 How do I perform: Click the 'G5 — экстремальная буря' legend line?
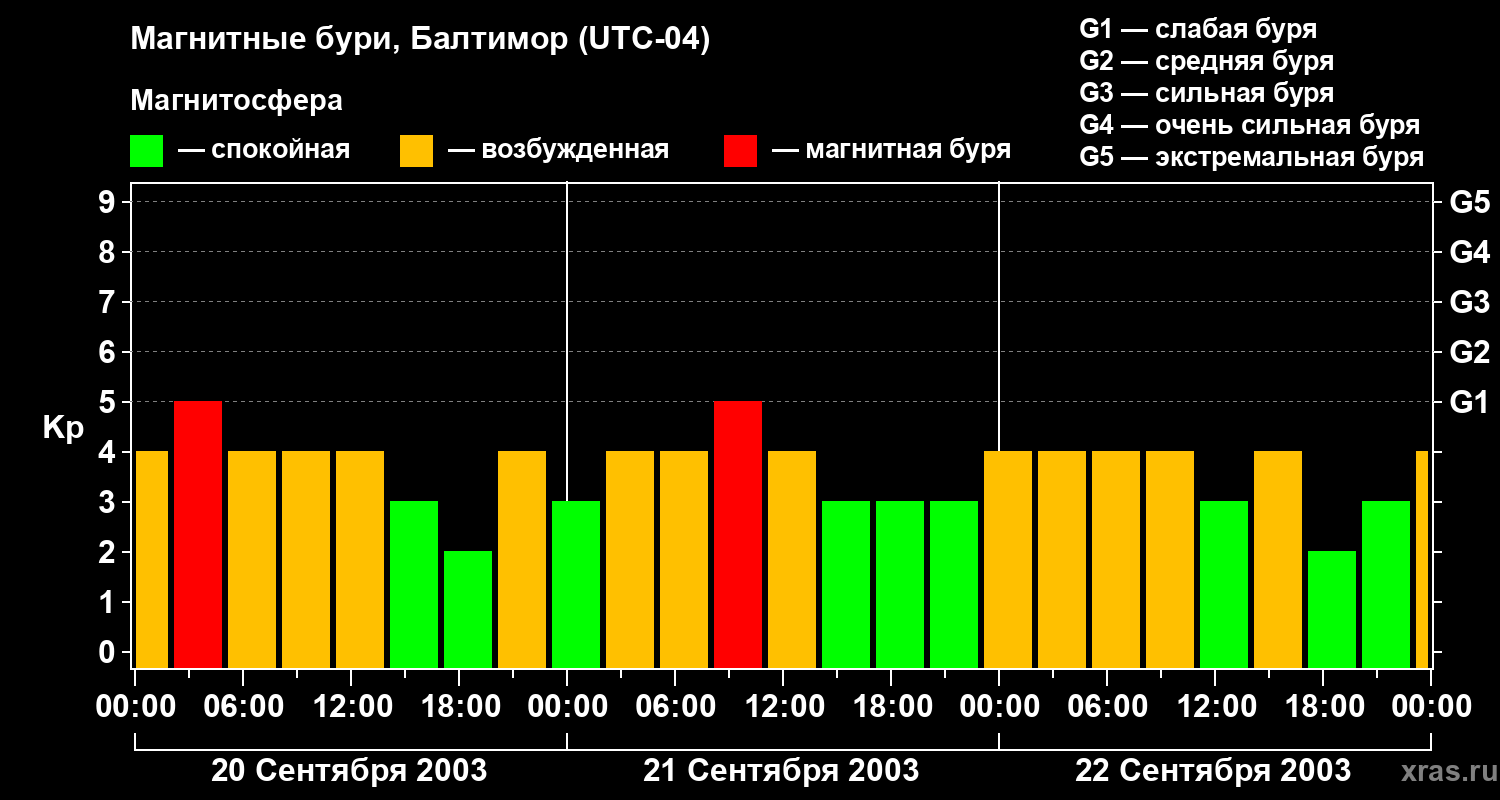click(1252, 157)
